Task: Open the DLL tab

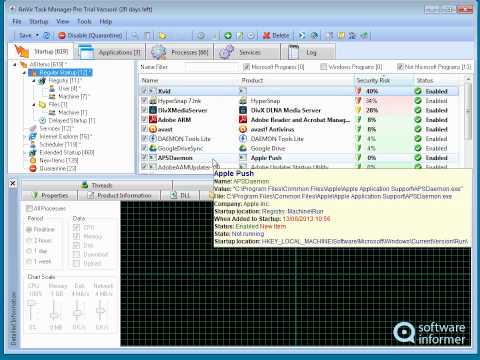Action: click(180, 196)
